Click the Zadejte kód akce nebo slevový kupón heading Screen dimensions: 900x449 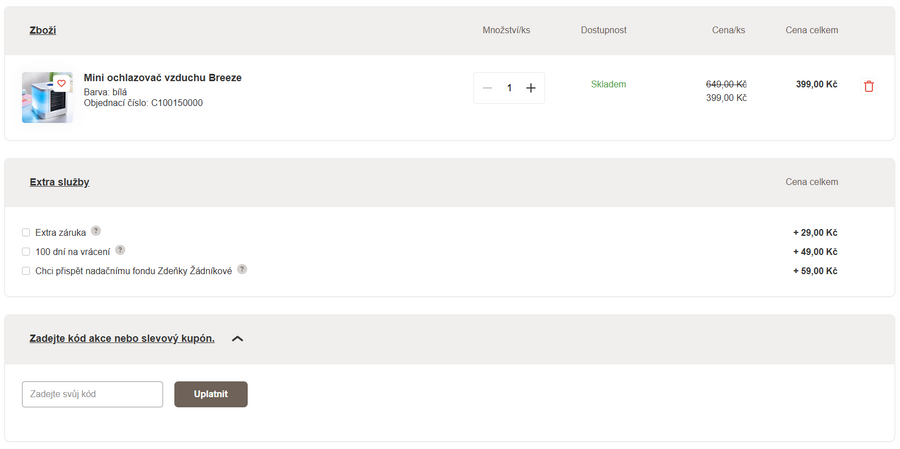[x=122, y=339]
